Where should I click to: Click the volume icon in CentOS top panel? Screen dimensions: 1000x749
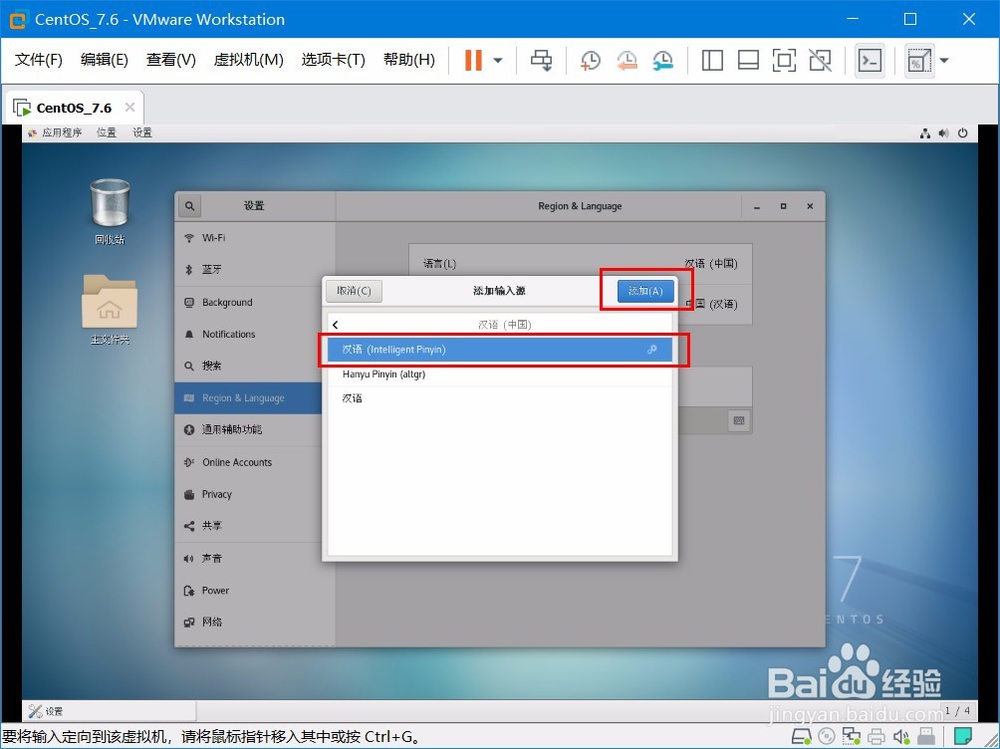(x=944, y=133)
